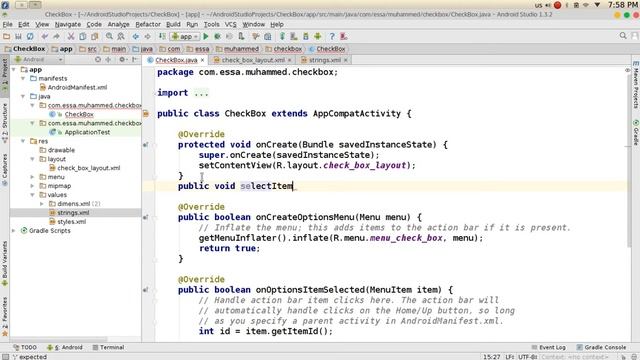
Task: Toggle the Captures side panel
Action: pos(4,169)
